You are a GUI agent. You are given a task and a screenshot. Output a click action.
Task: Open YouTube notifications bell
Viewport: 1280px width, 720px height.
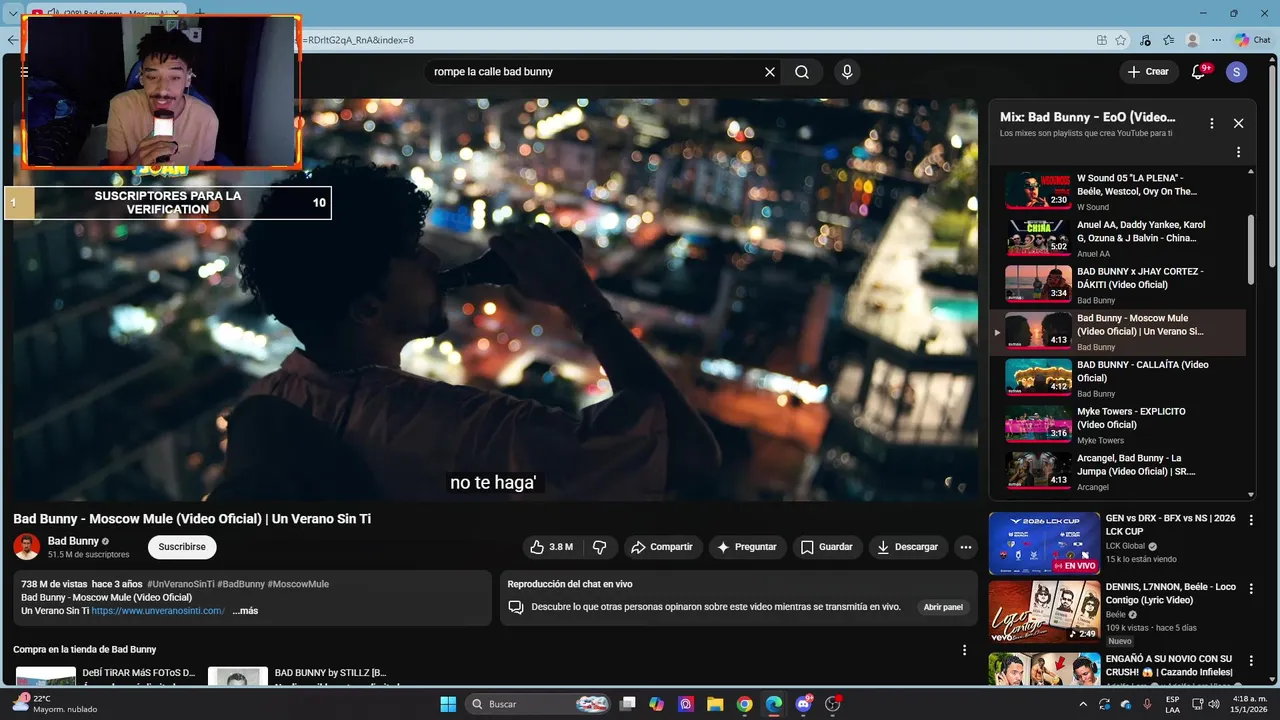point(1199,72)
